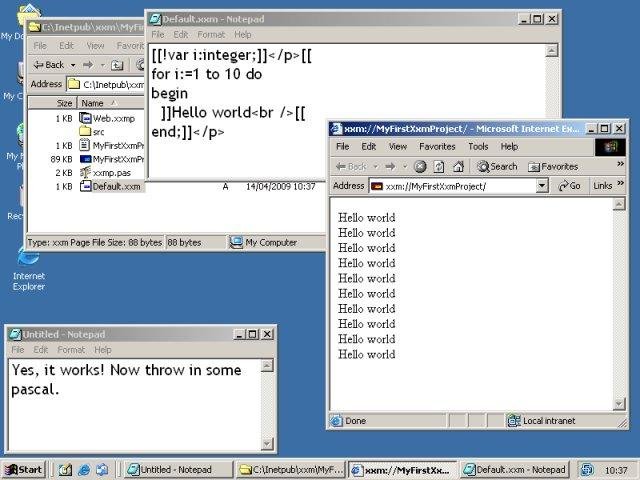Open the Tools menu in Internet Explorer

pyautogui.click(x=478, y=146)
